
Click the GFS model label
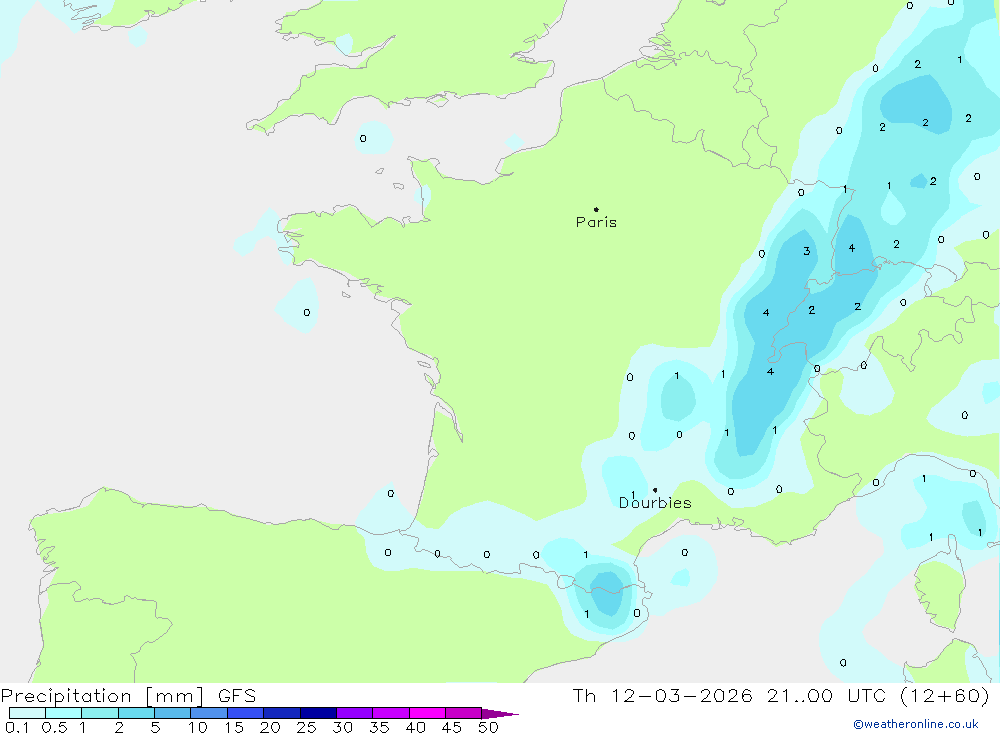tap(237, 696)
